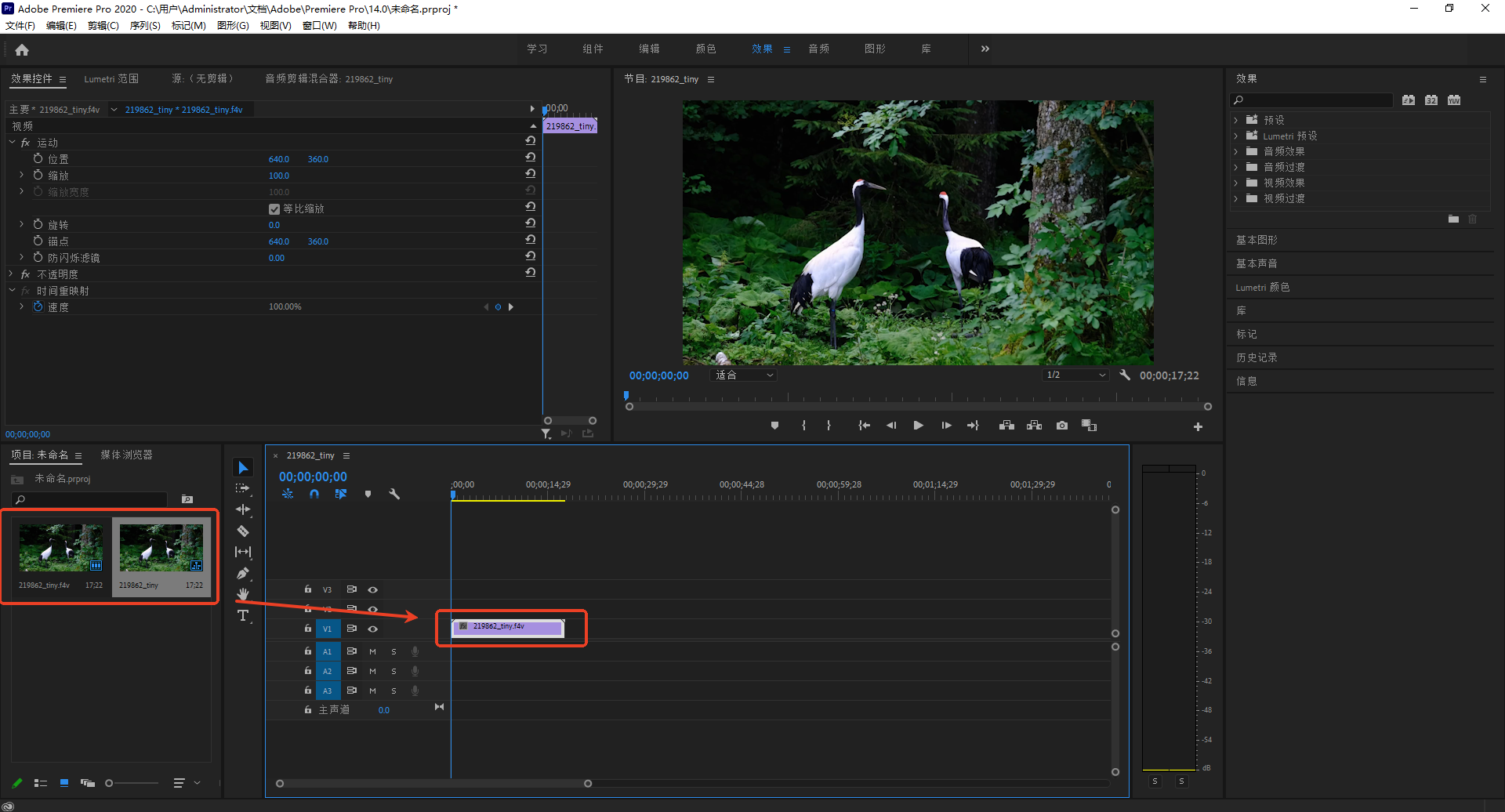1505x812 pixels.
Task: Select the 219862_tiny.f4v clip thumbnail
Action: (x=61, y=549)
